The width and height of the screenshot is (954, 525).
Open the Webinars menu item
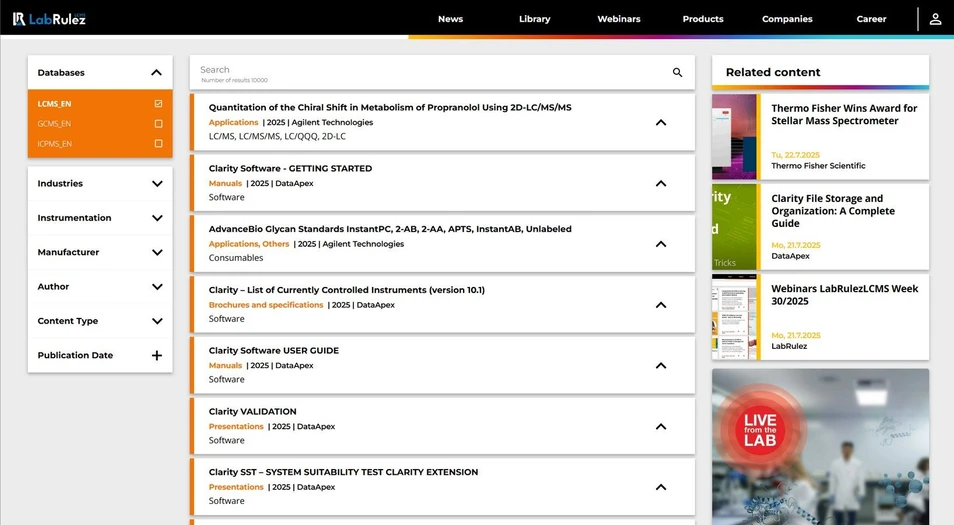(618, 19)
